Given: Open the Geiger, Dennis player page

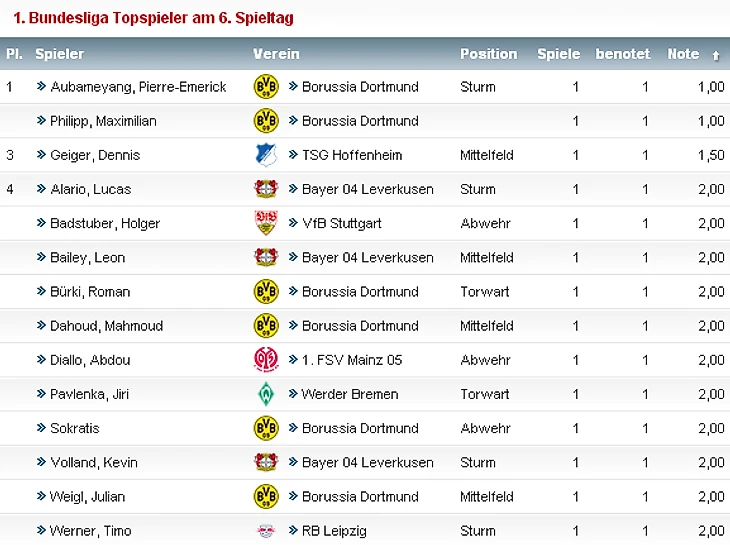Looking at the screenshot, I should [x=95, y=155].
